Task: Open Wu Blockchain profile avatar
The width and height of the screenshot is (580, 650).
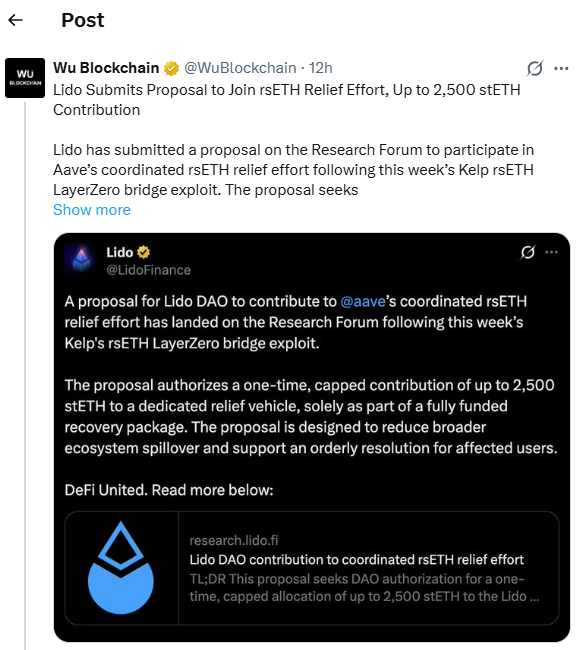Action: [x=25, y=78]
